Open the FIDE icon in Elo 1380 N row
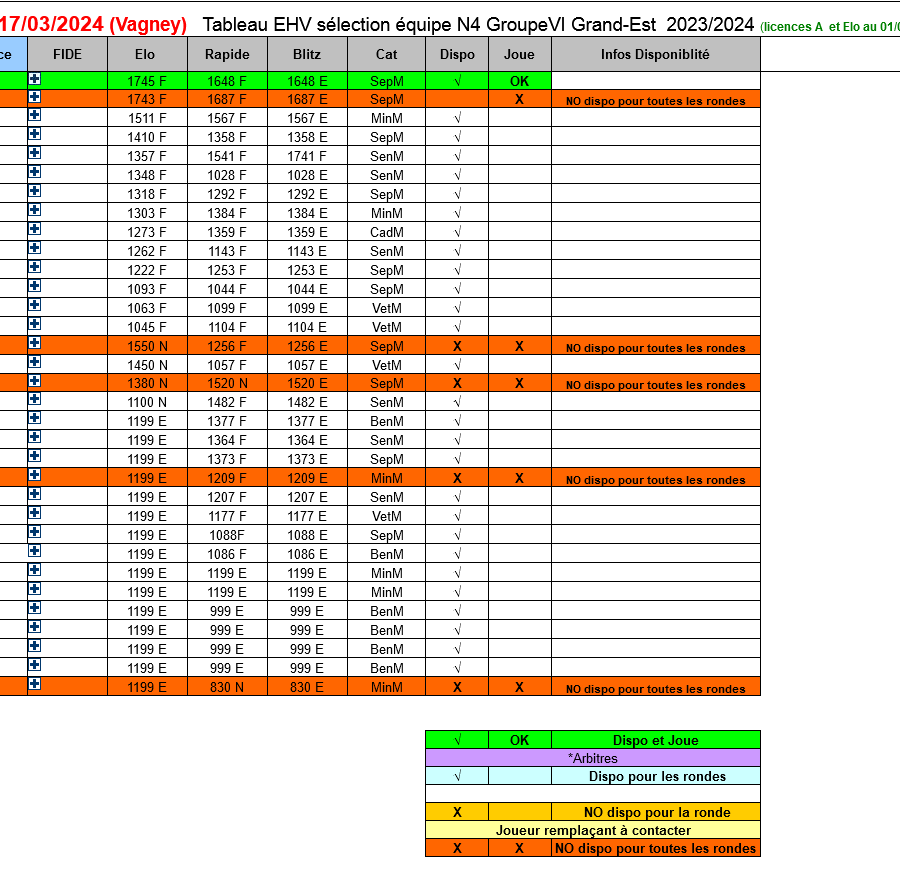 click(34, 382)
